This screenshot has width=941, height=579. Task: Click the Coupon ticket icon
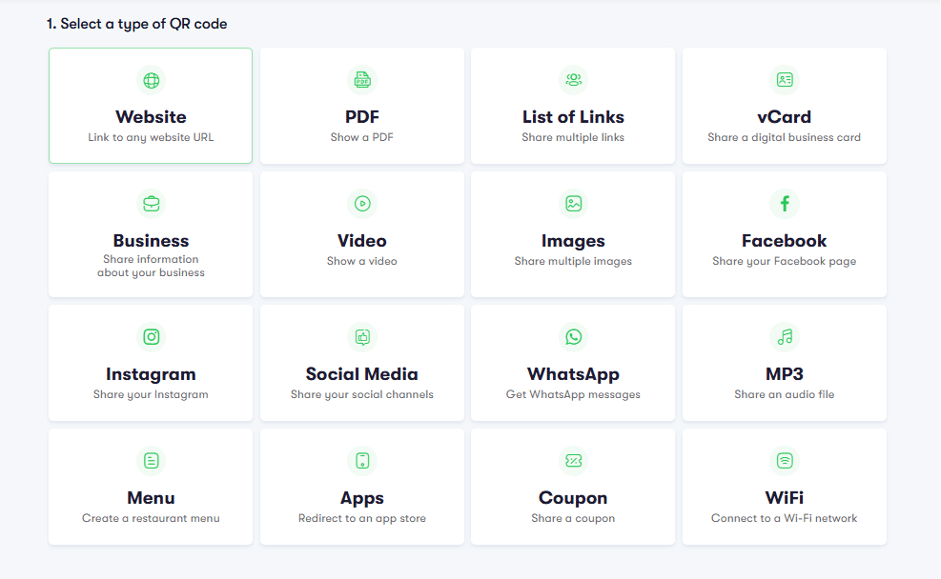(574, 461)
